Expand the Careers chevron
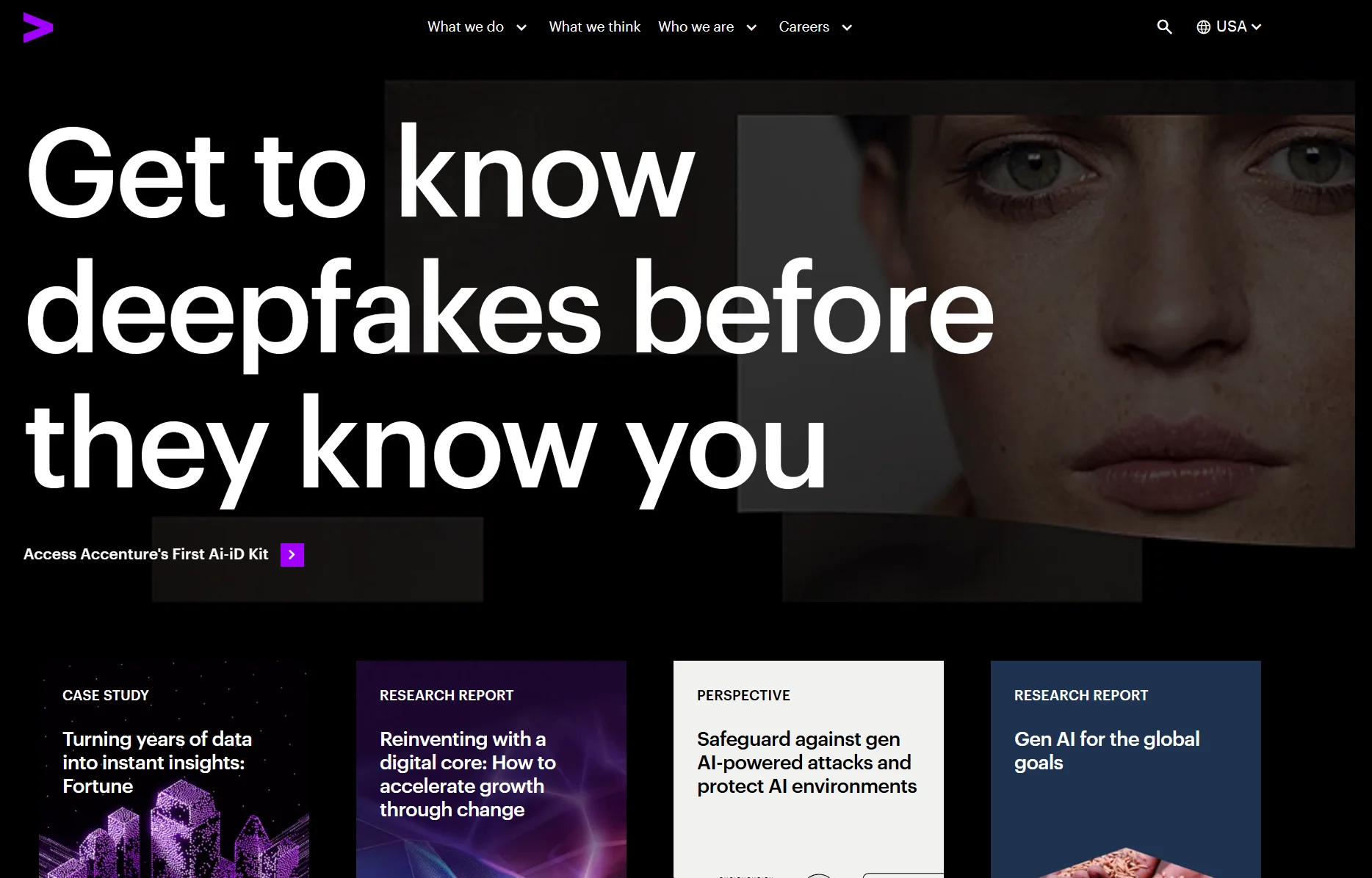This screenshot has height=878, width=1372. click(847, 28)
